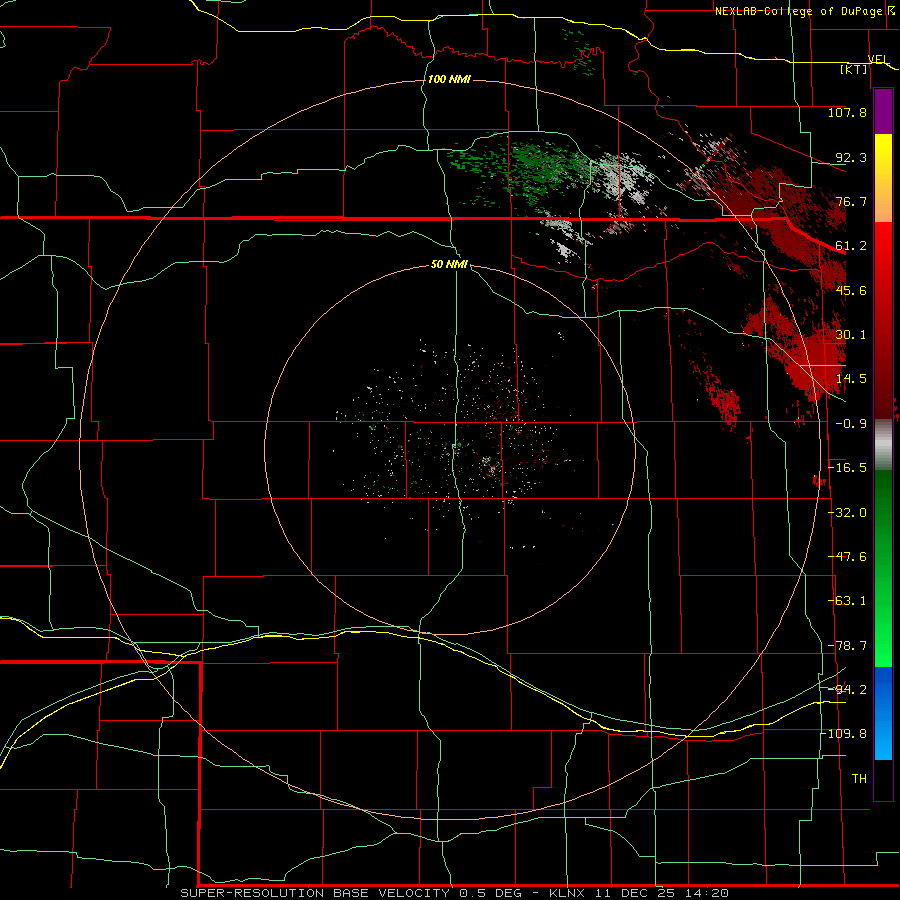Click the 76.7 scale value
This screenshot has height=900, width=900.
[x=851, y=201]
